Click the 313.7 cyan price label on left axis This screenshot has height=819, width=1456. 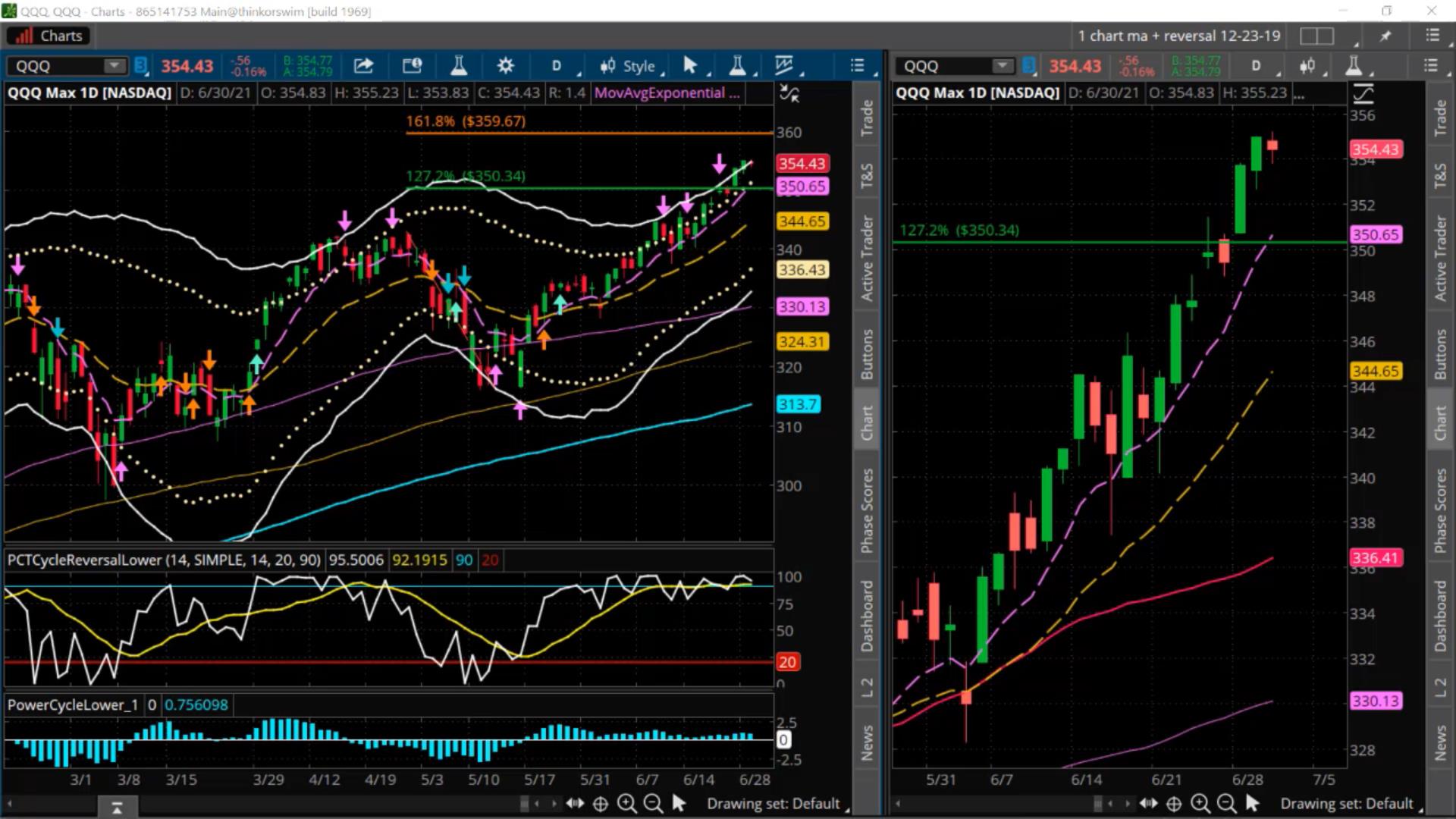[798, 405]
